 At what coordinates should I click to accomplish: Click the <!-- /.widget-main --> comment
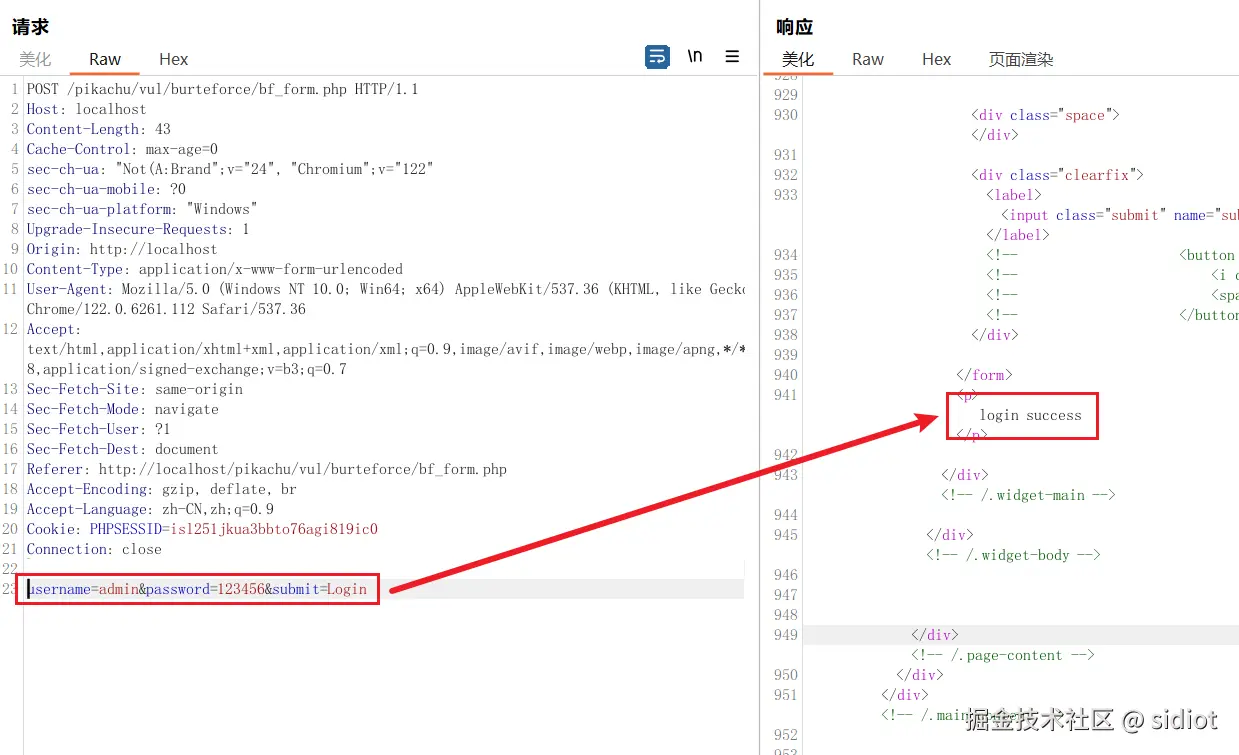pos(1028,495)
